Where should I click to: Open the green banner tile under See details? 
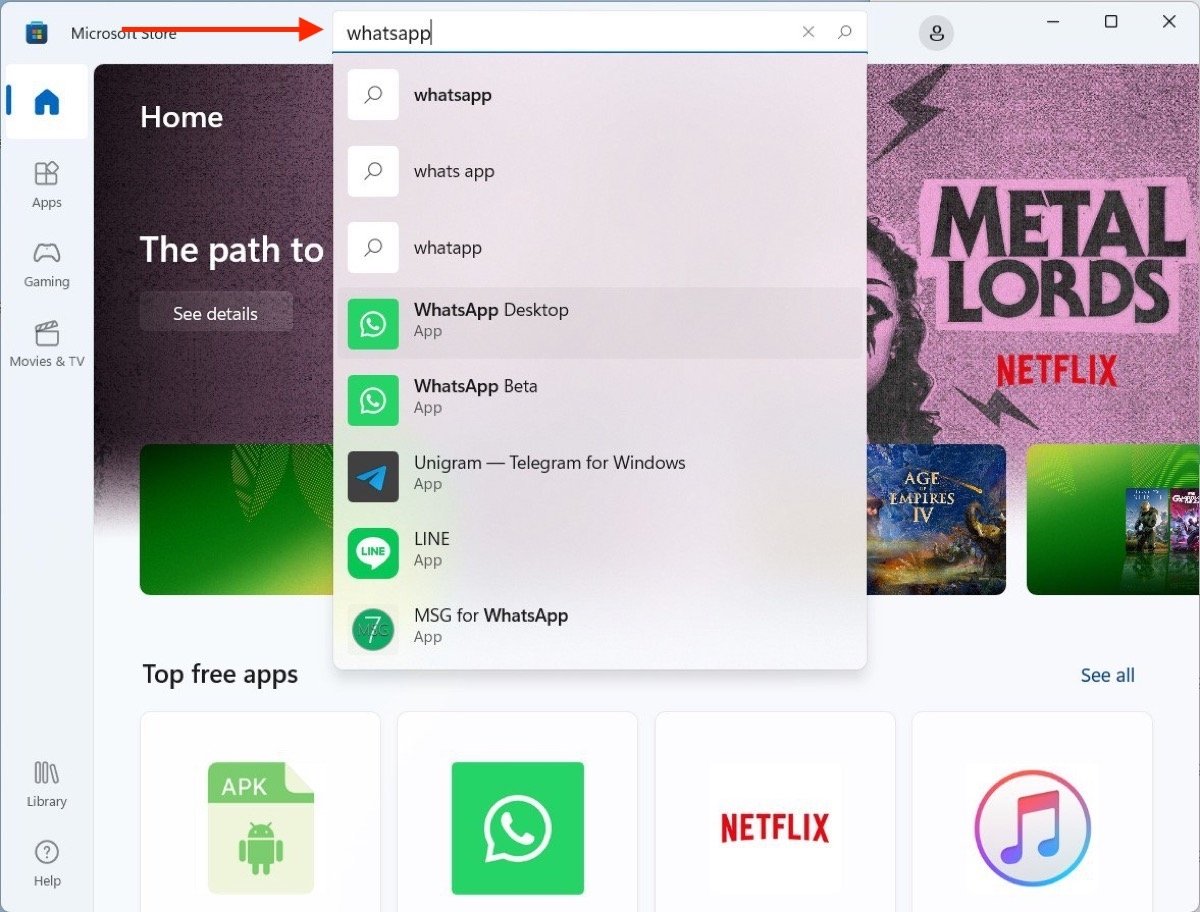237,519
